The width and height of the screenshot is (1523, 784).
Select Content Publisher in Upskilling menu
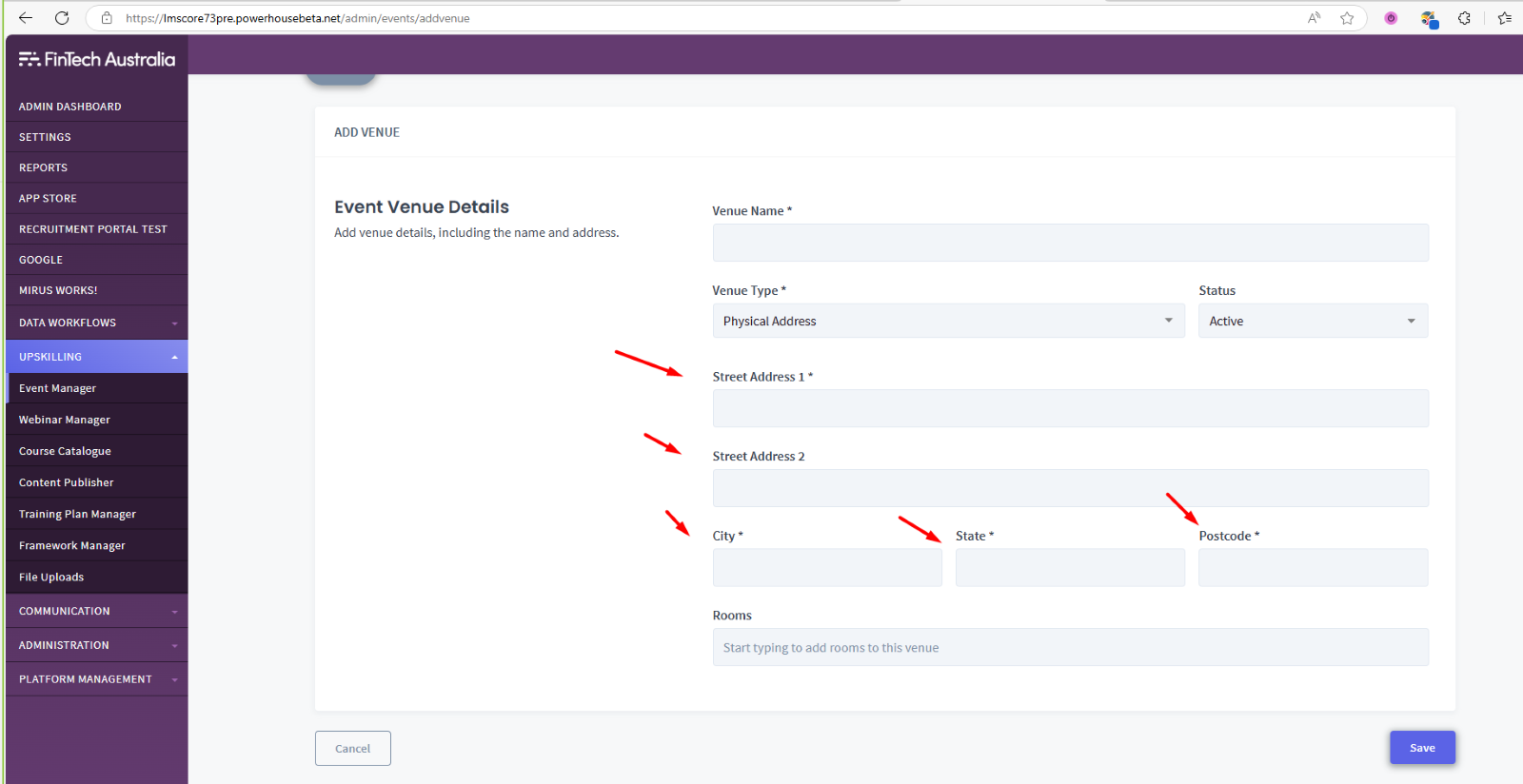coord(96,482)
